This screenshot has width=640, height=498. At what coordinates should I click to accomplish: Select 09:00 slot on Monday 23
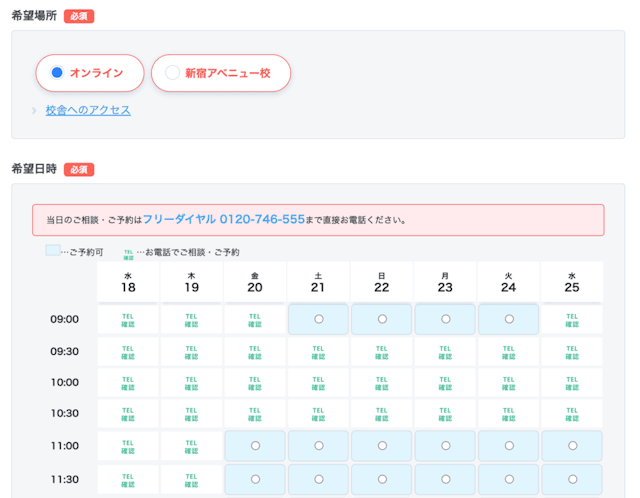[445, 319]
